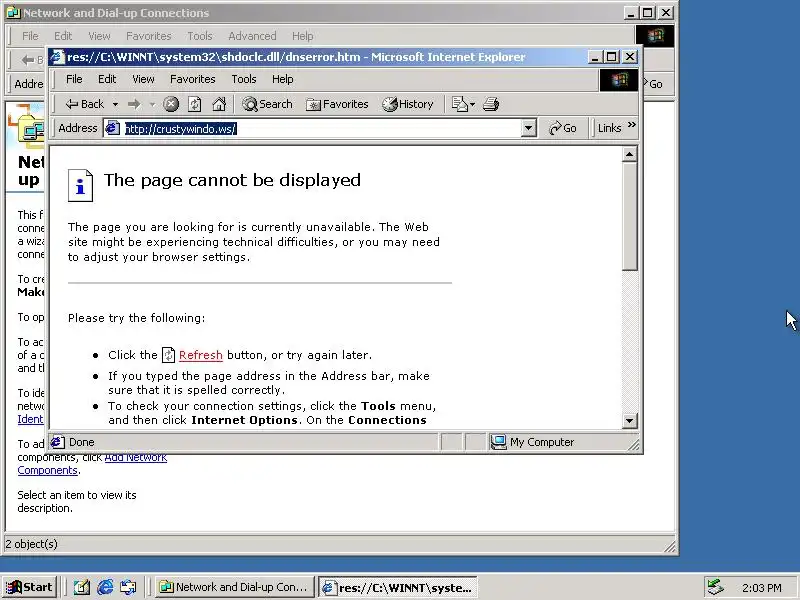The width and height of the screenshot is (800, 600).
Task: Open the Favorites toolbar button
Action: coord(337,104)
